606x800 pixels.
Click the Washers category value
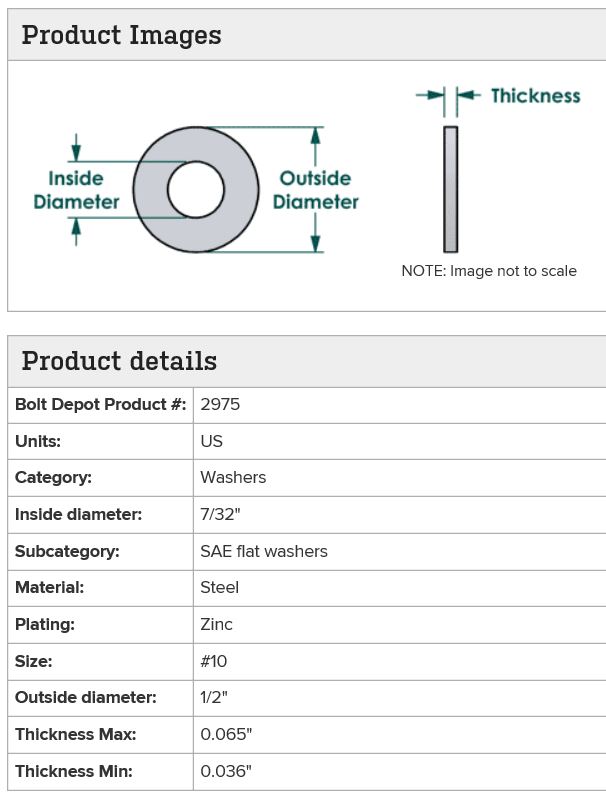pos(233,478)
